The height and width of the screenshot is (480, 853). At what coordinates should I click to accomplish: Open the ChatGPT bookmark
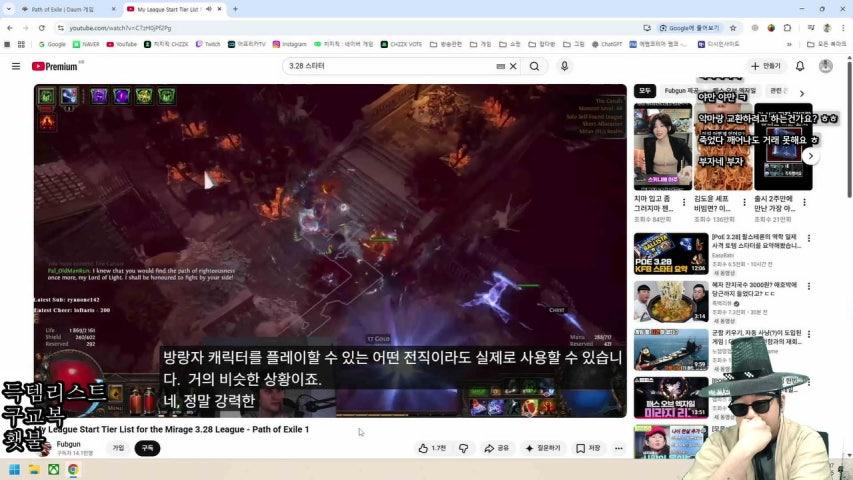(x=607, y=44)
